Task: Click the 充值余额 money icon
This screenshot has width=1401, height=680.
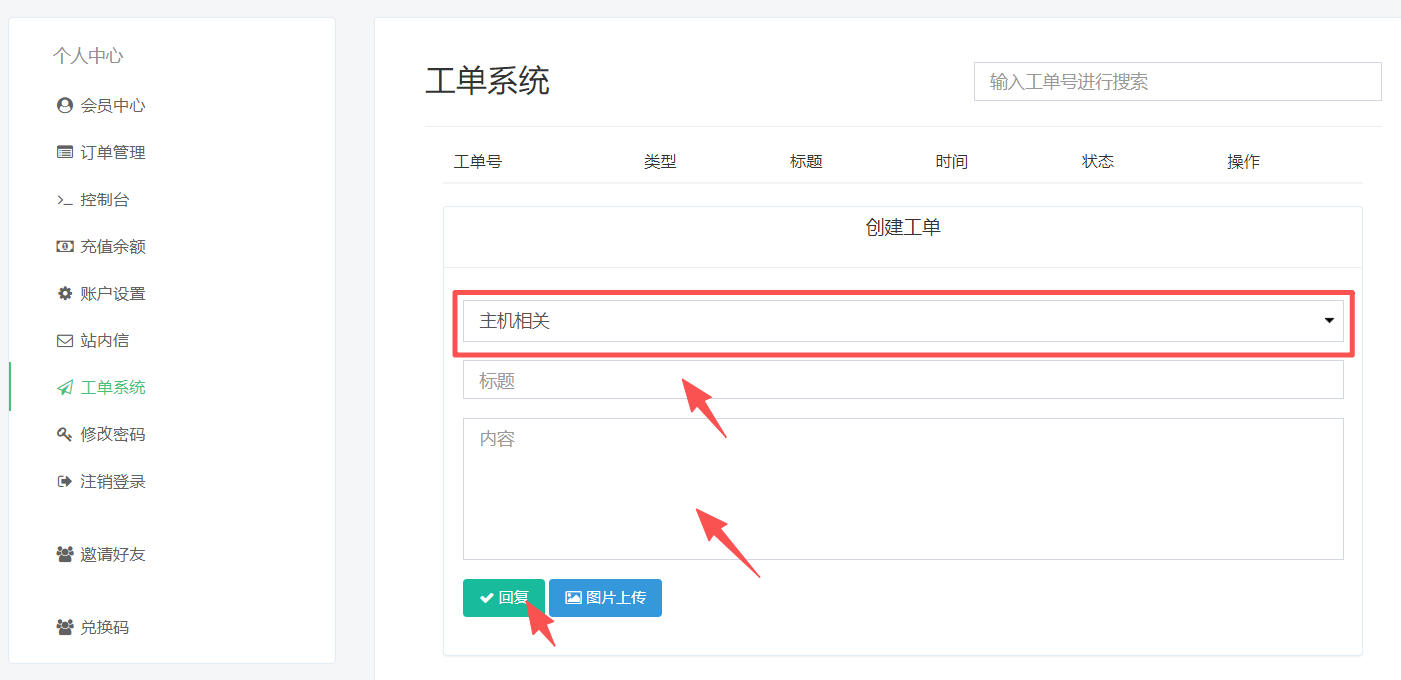Action: pos(65,246)
